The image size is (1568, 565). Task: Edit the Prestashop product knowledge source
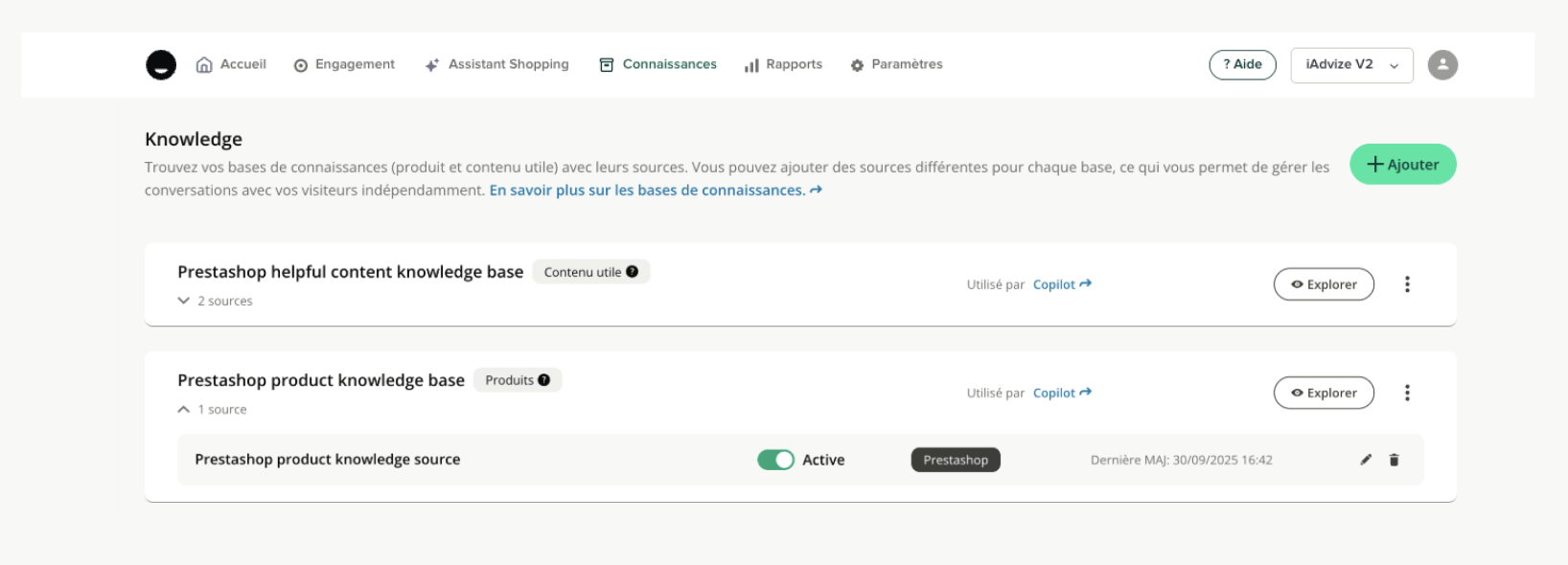pos(1366,460)
